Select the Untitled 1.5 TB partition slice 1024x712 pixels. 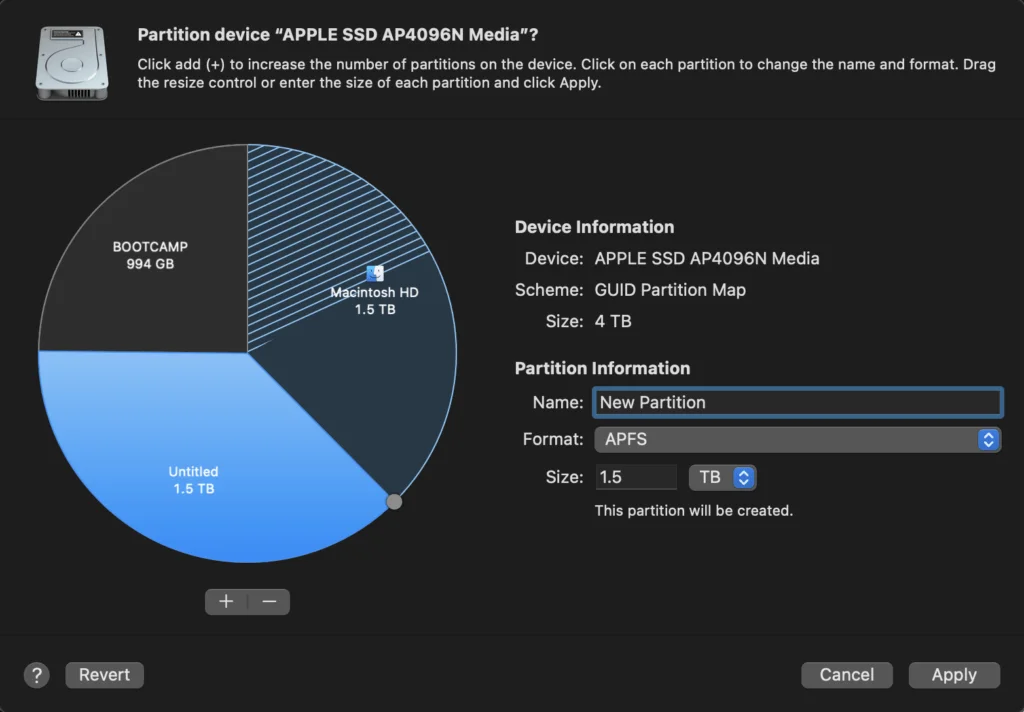click(x=193, y=480)
